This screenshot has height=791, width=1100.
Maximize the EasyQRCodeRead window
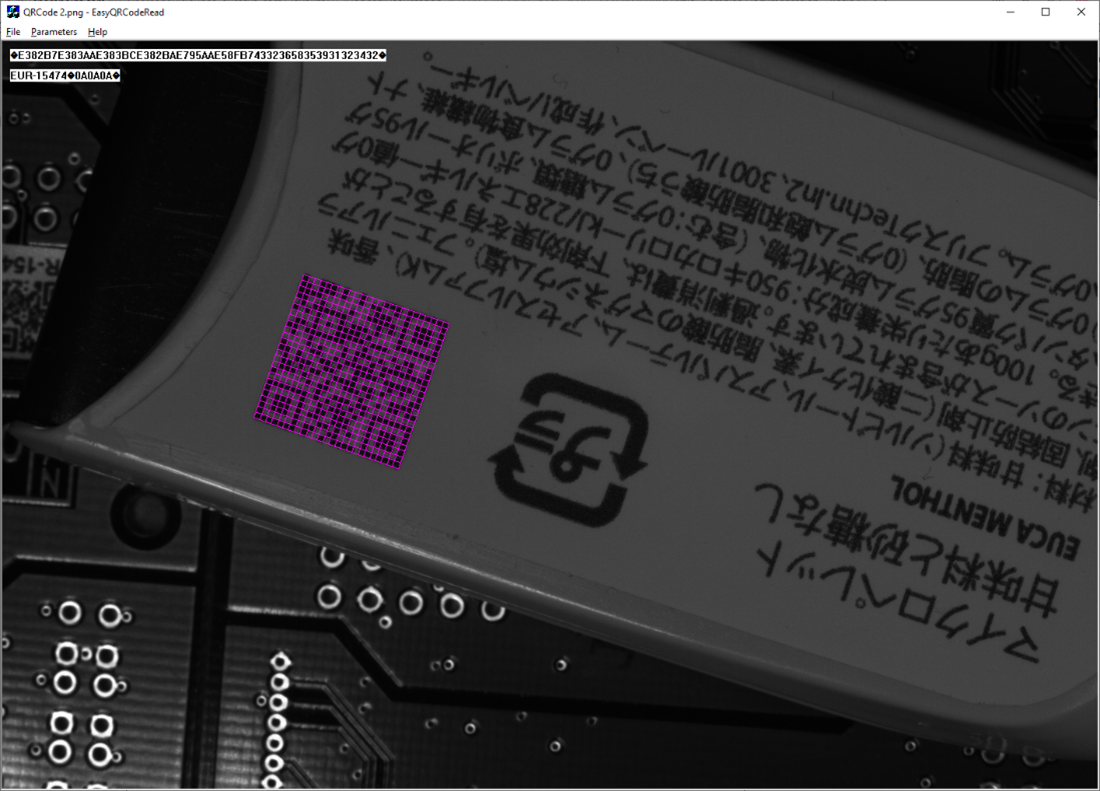[1045, 12]
